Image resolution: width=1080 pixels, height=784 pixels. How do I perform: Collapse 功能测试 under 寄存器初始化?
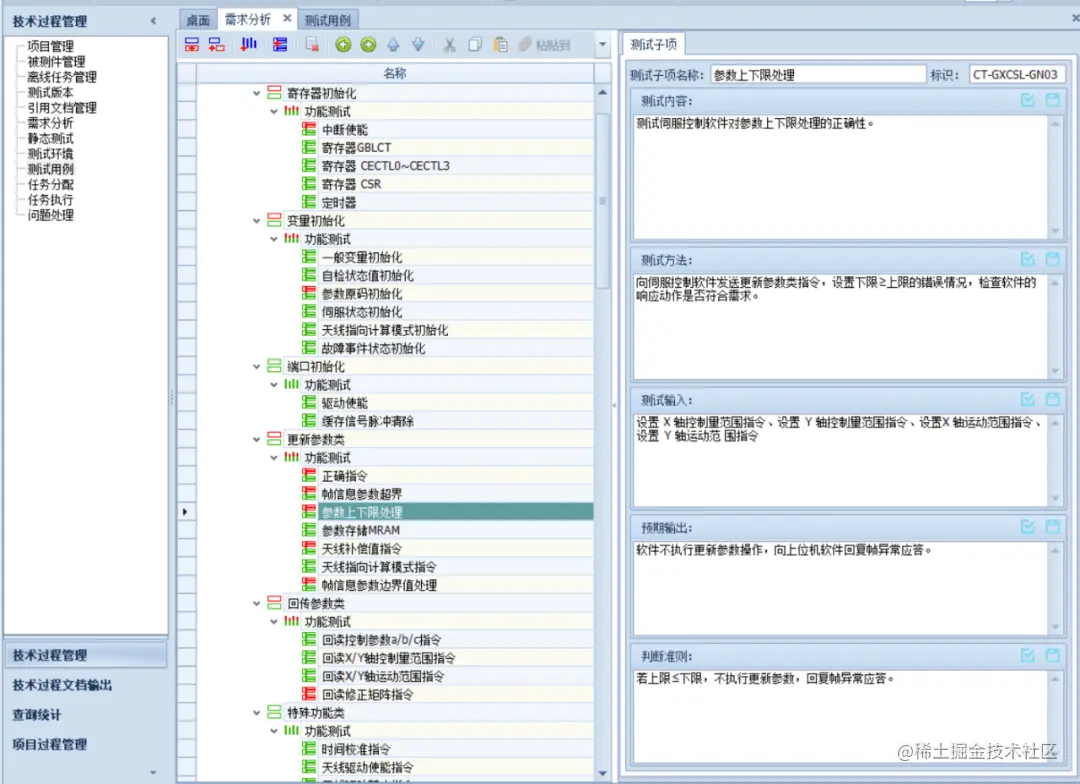pyautogui.click(x=273, y=111)
